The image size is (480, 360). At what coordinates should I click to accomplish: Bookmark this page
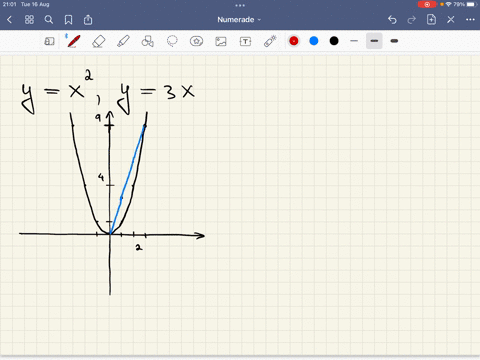click(68, 20)
